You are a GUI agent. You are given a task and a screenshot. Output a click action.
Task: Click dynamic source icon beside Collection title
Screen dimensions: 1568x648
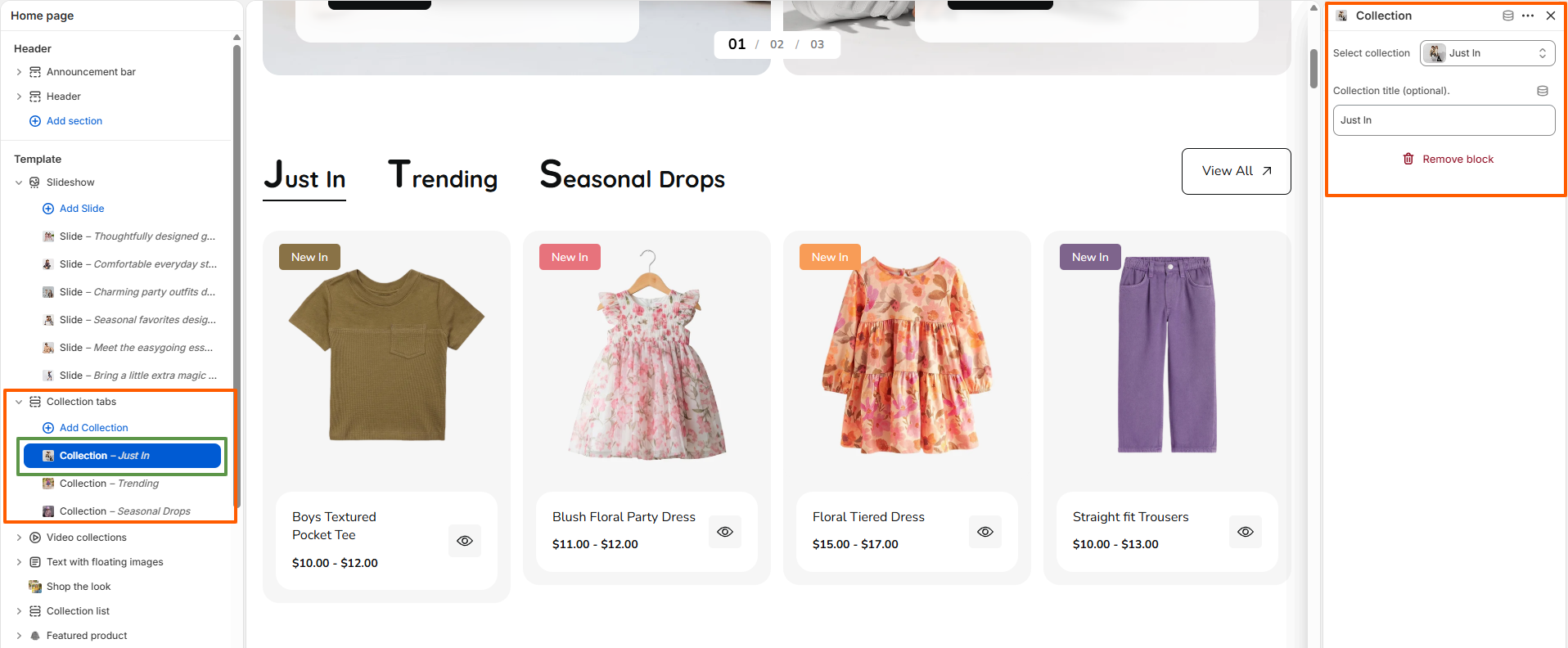1543,91
